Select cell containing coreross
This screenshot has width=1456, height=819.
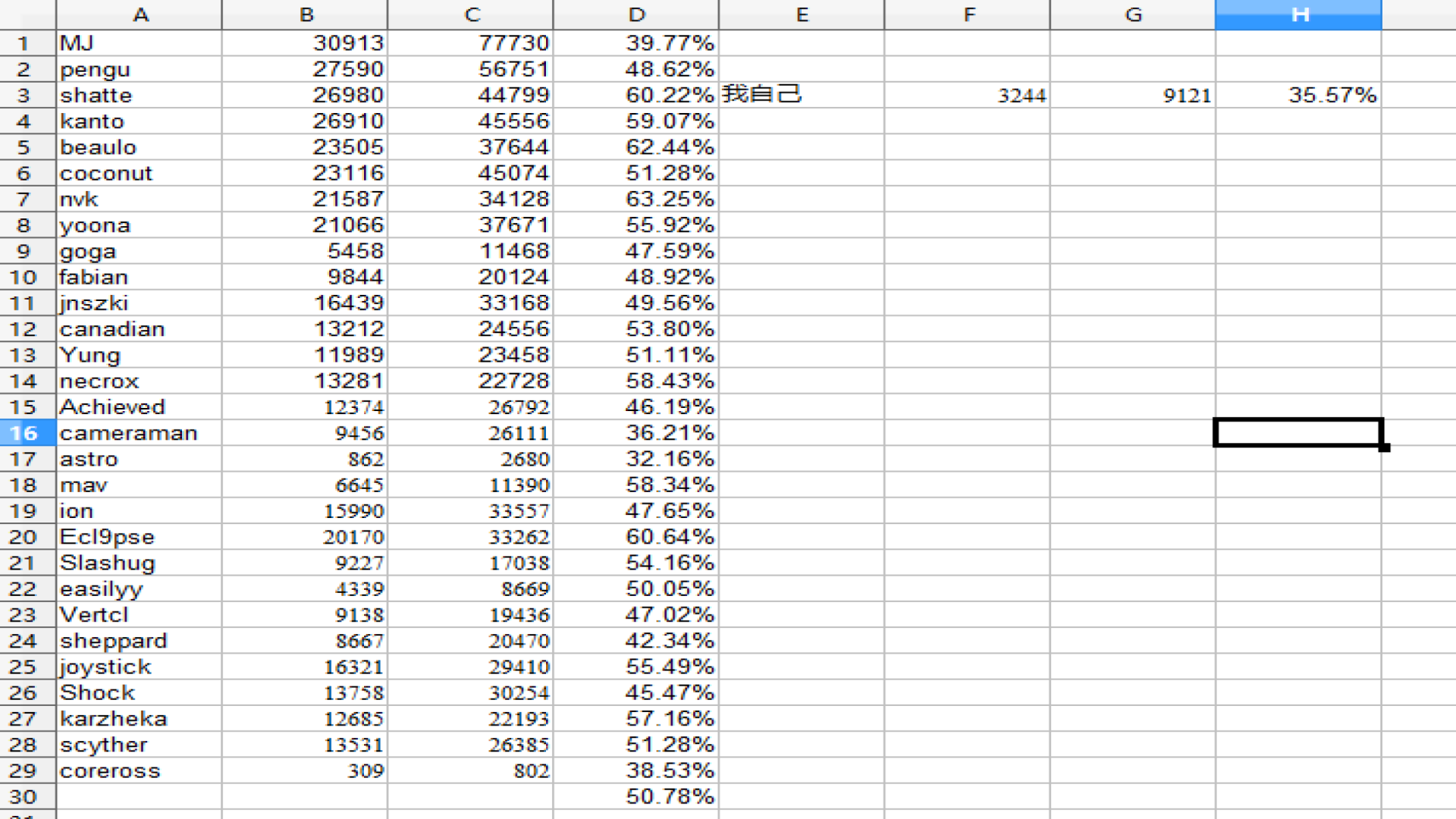click(x=140, y=771)
